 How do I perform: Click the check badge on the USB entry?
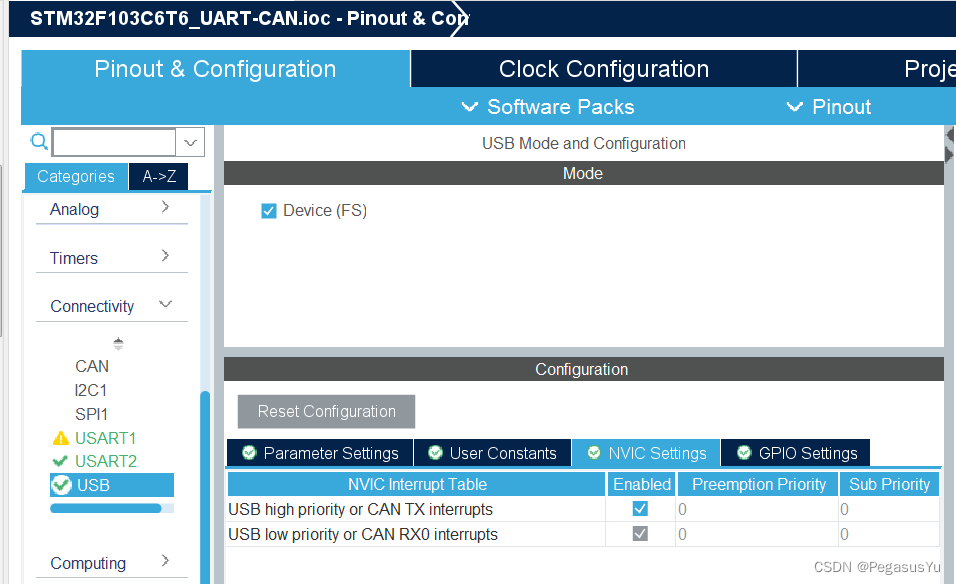coord(60,484)
